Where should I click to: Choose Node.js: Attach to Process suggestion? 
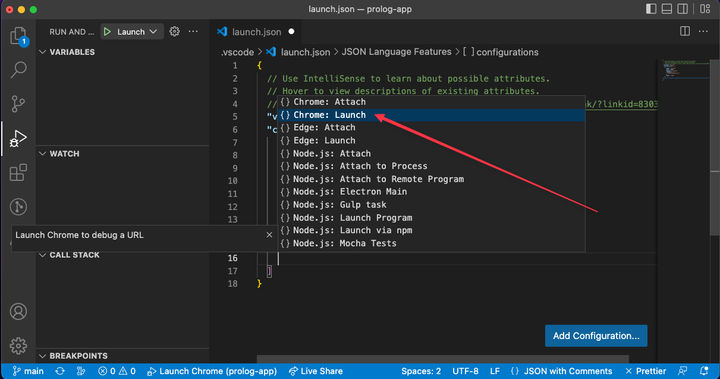pyautogui.click(x=432, y=166)
